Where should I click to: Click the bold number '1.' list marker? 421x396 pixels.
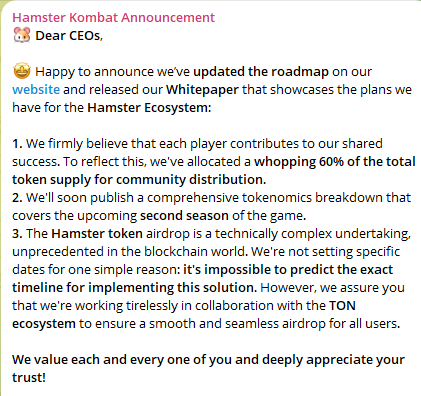click(17, 144)
